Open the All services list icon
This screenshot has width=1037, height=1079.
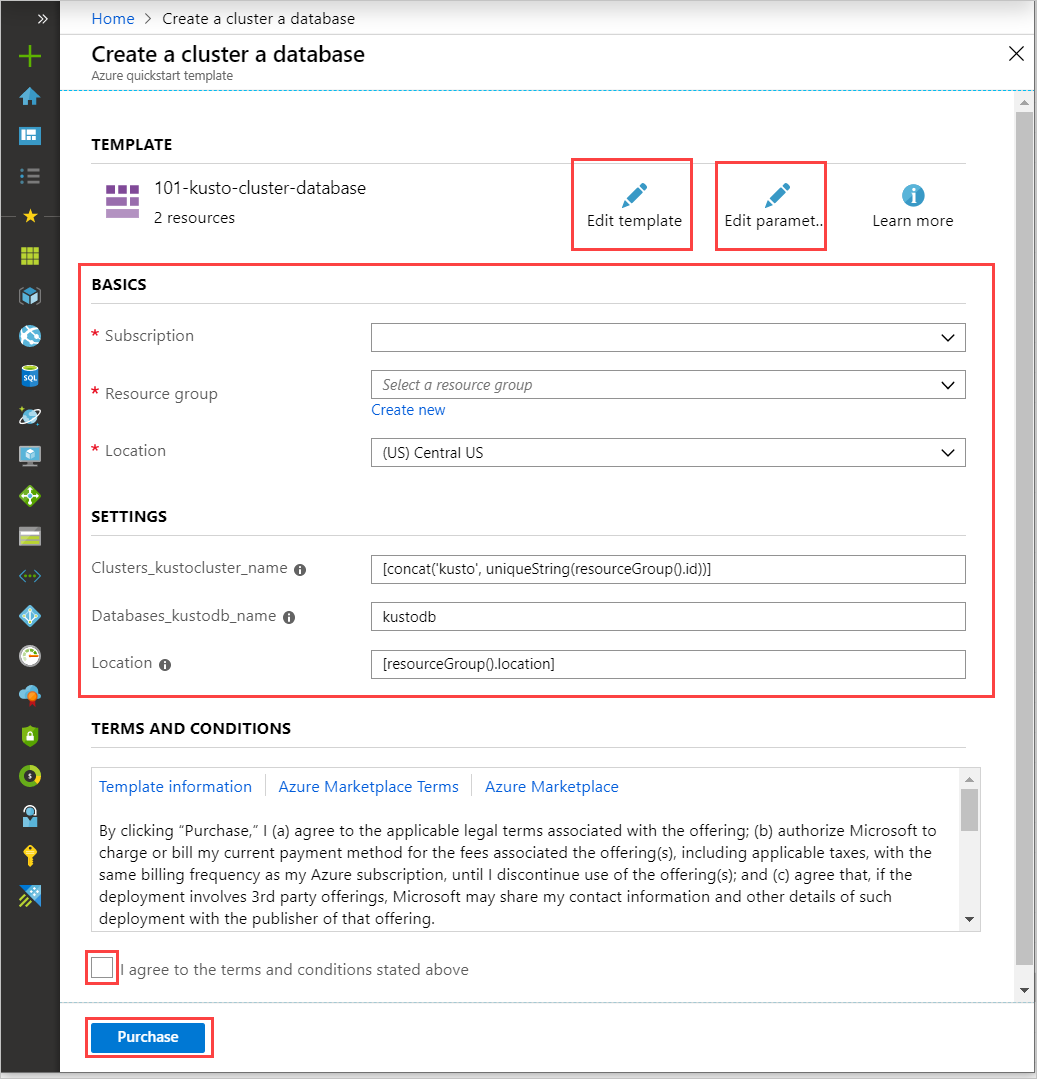point(30,176)
